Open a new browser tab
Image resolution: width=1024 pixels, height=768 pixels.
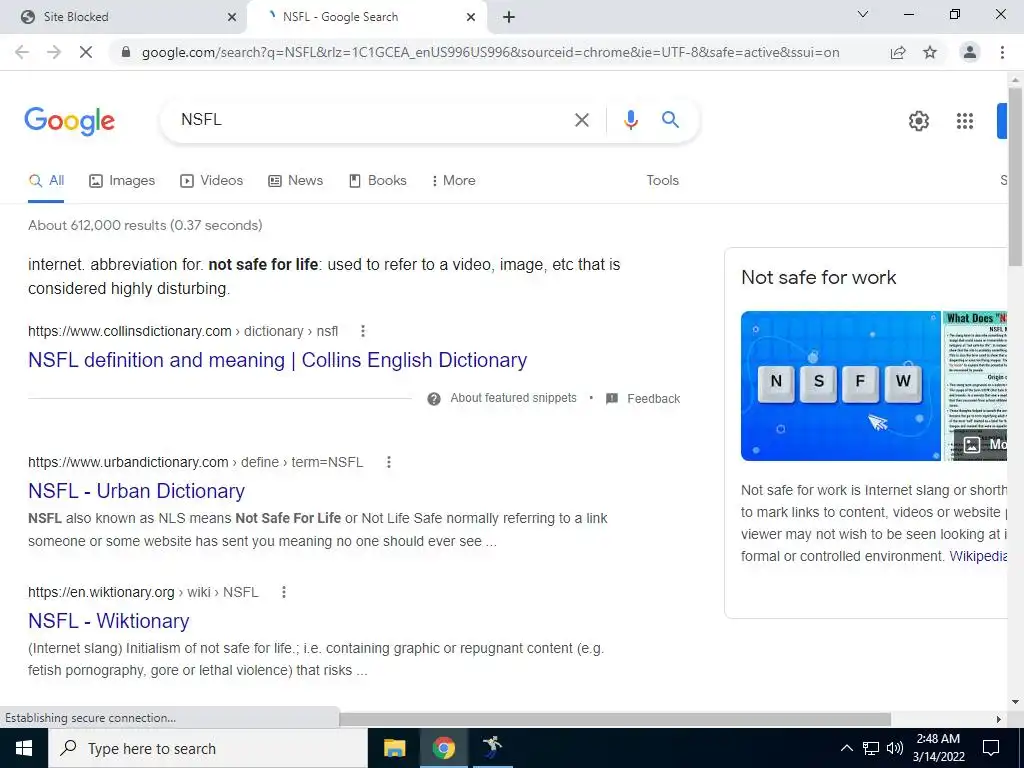pos(509,17)
